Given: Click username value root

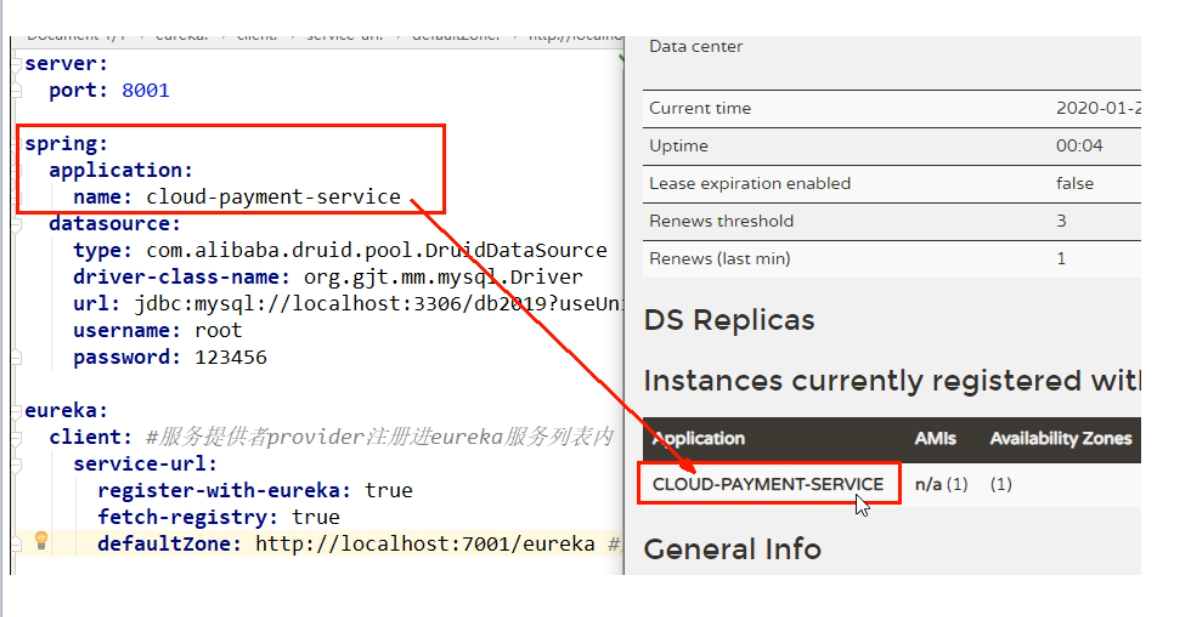Looking at the screenshot, I should [218, 330].
